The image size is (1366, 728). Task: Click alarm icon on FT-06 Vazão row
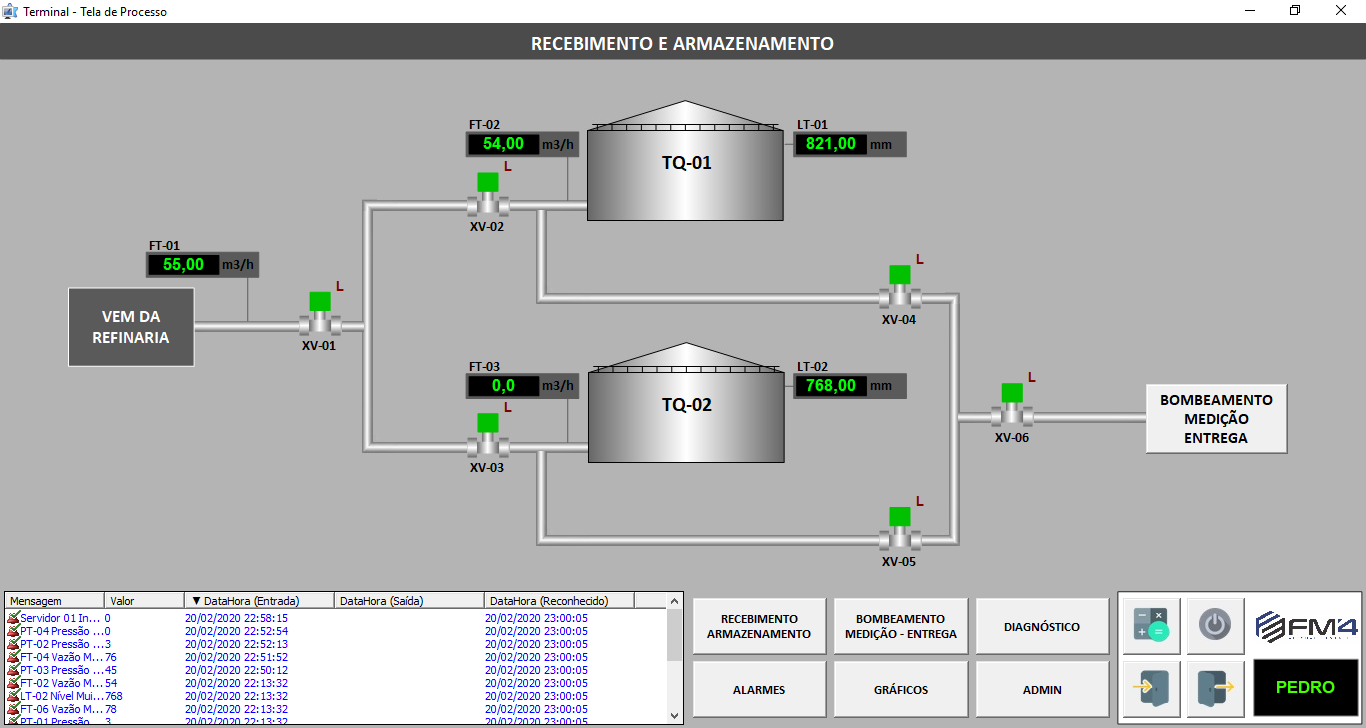13,709
